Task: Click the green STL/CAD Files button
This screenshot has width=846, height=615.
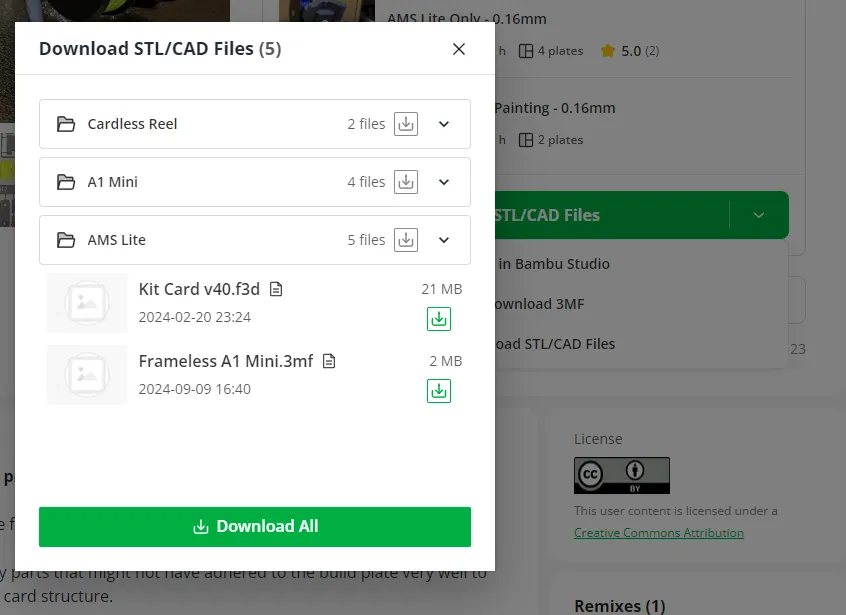Action: click(612, 215)
